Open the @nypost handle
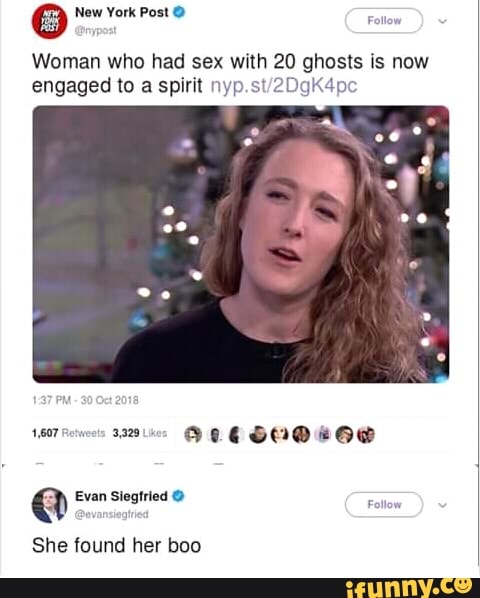The height and width of the screenshot is (598, 480). coord(96,31)
